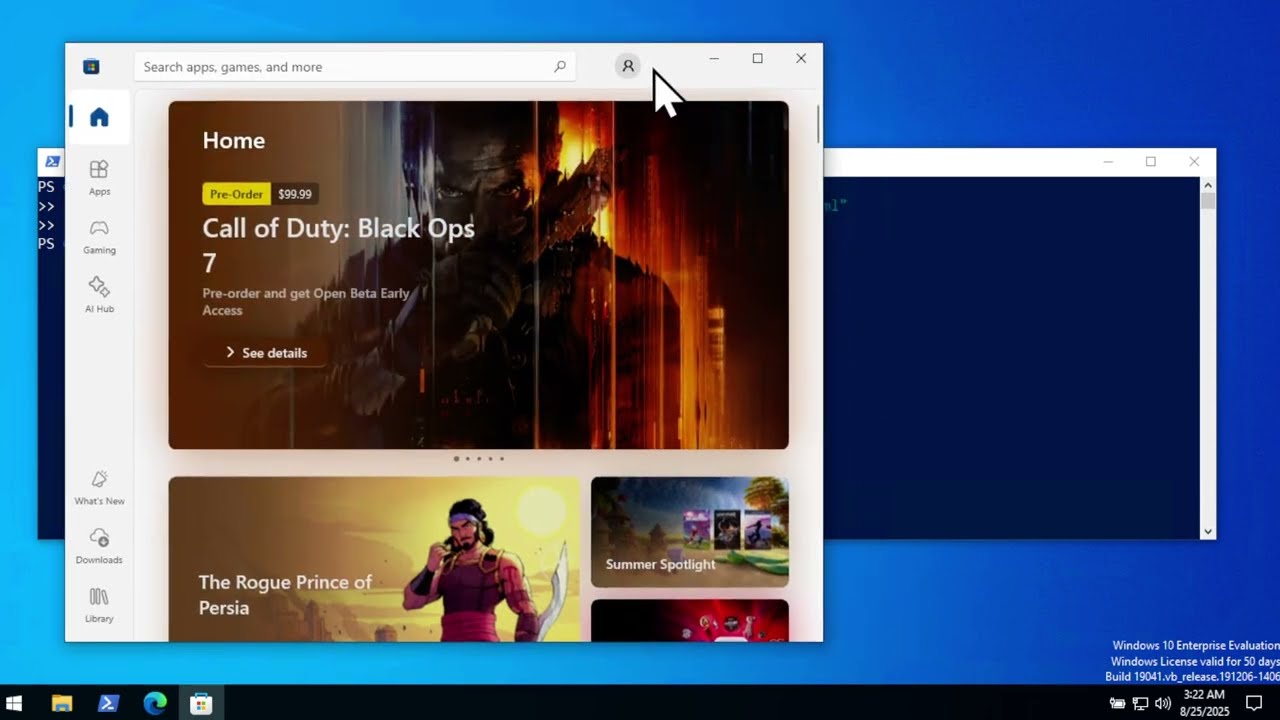
Task: Maximize the Microsoft Store window
Action: 757,58
